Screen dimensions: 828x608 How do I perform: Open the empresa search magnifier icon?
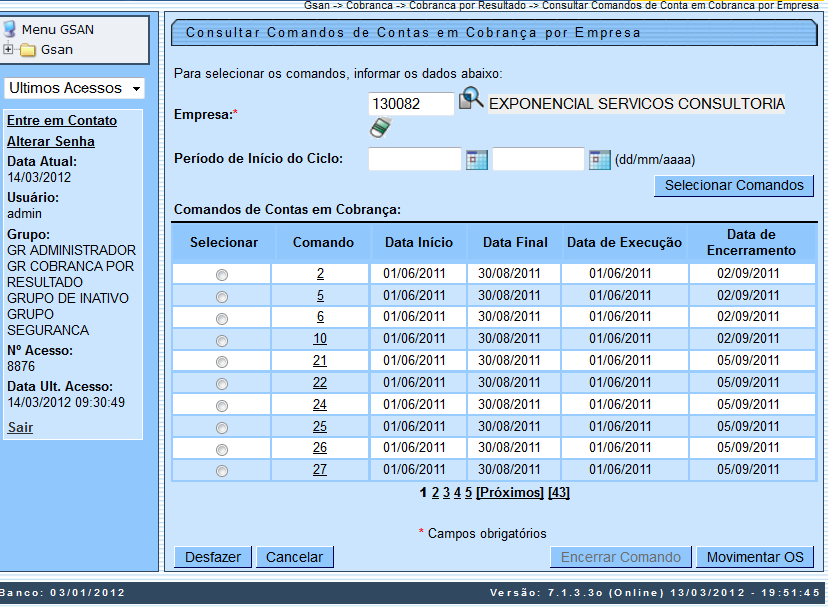(x=471, y=100)
